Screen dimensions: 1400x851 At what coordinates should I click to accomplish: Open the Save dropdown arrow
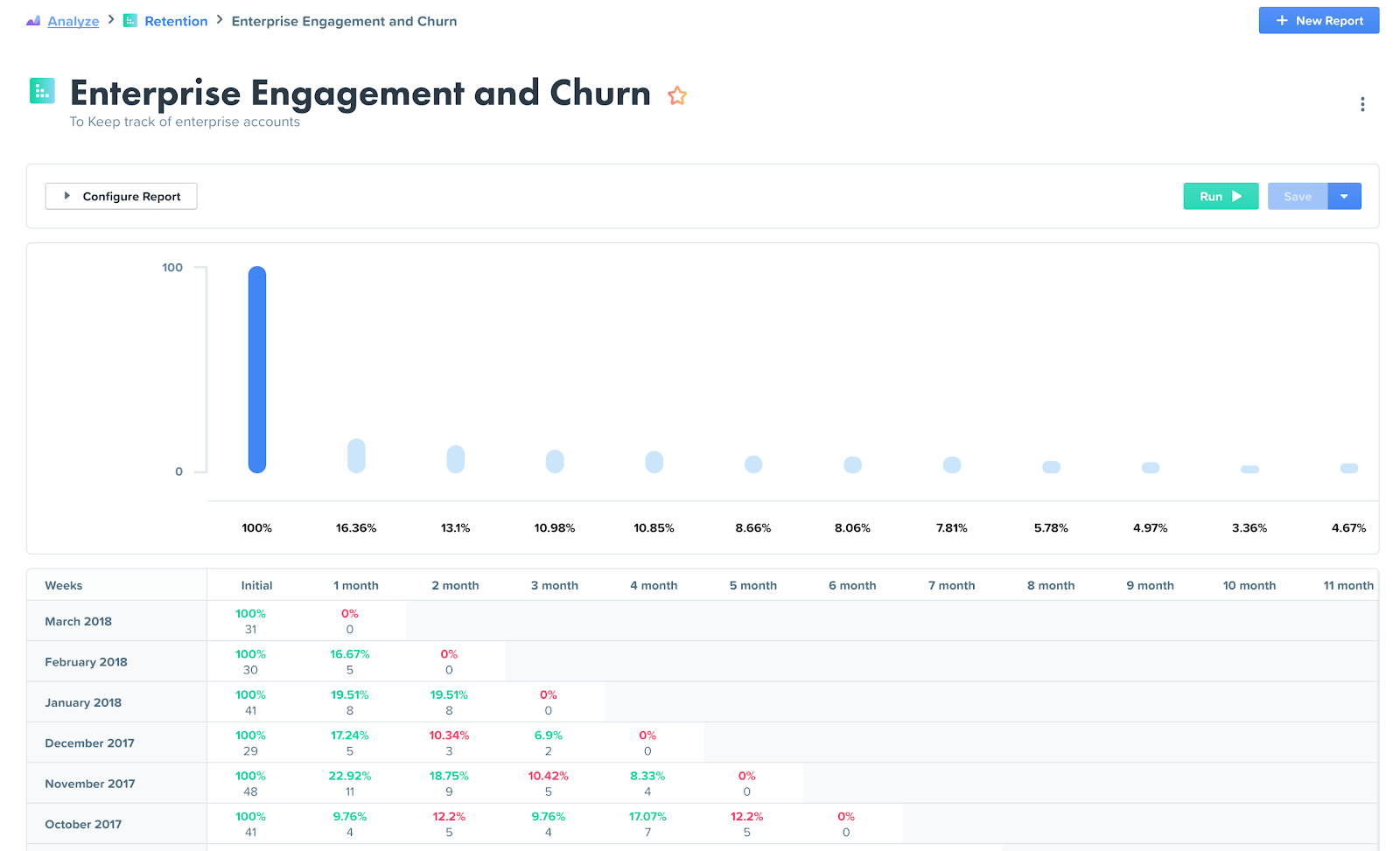pyautogui.click(x=1344, y=196)
